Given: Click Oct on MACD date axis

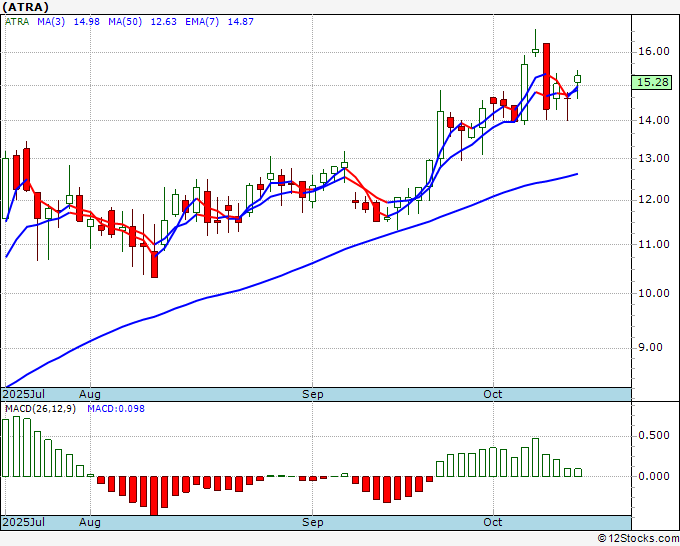Looking at the screenshot, I should (x=493, y=522).
